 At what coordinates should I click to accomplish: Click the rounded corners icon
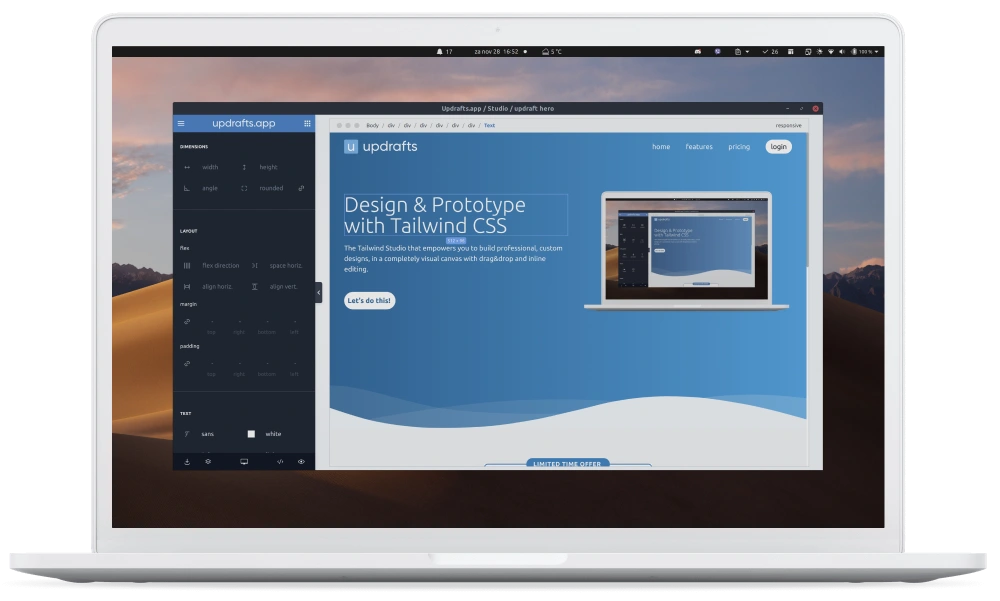(244, 188)
